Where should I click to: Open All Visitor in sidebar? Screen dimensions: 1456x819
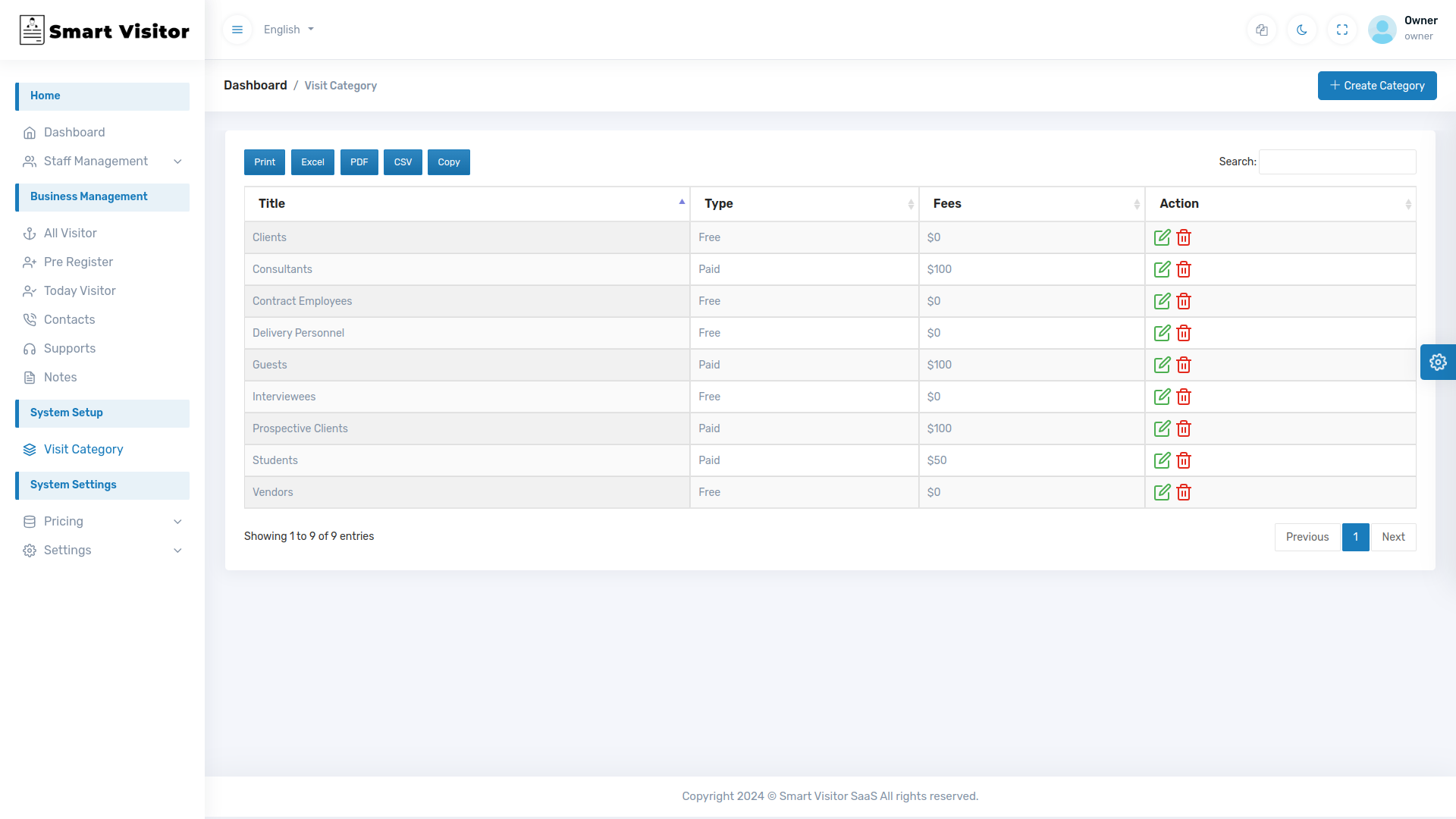[71, 233]
